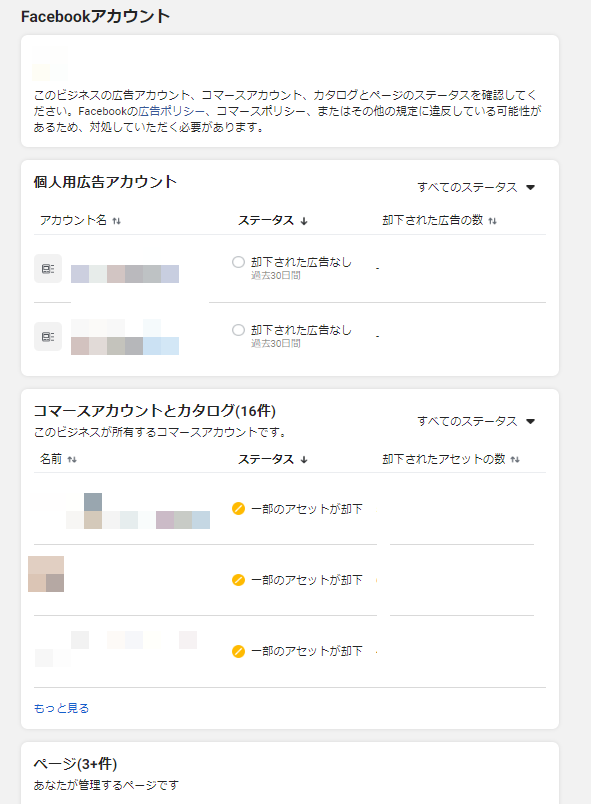
Task: Select second ad account's status circle
Action: [x=238, y=330]
